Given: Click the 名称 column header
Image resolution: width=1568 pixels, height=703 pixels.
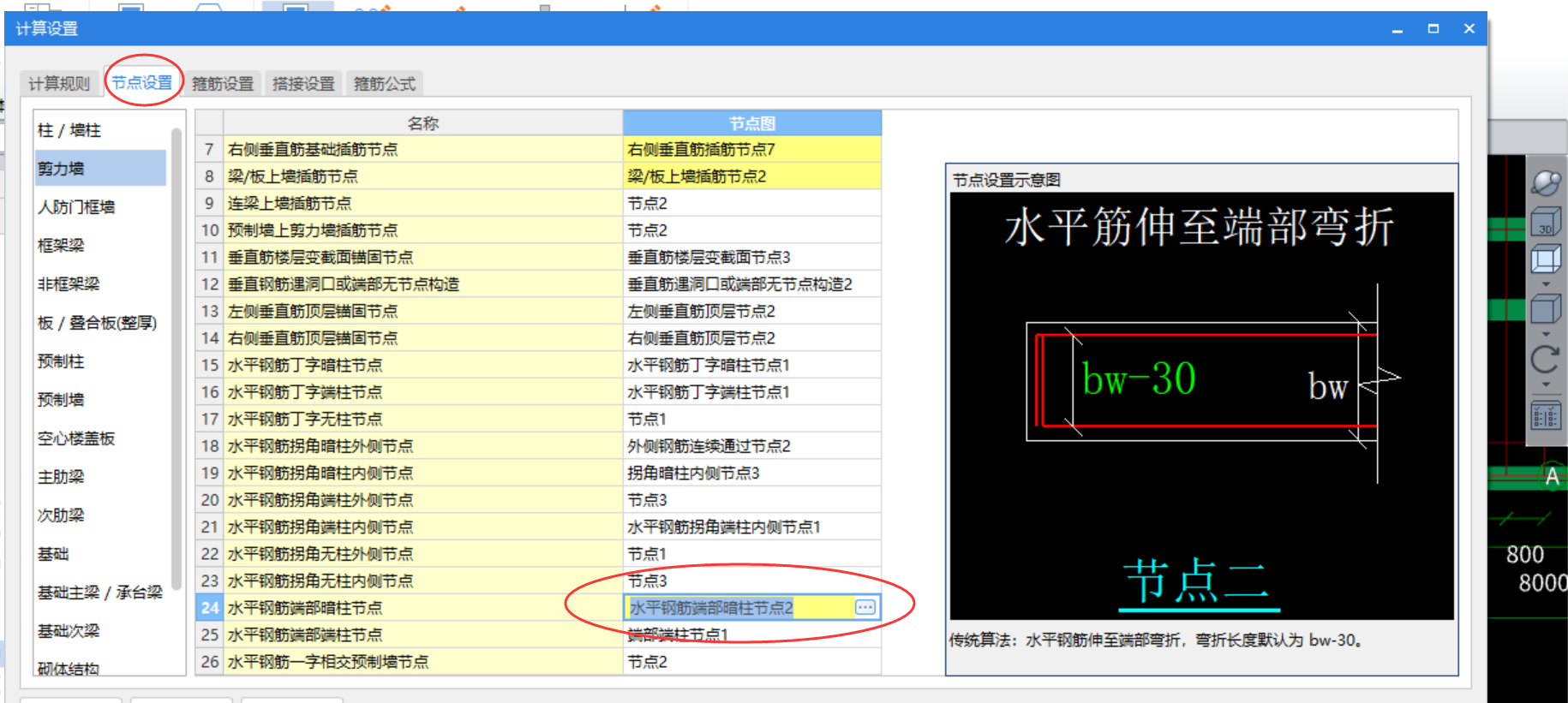Looking at the screenshot, I should tap(422, 123).
